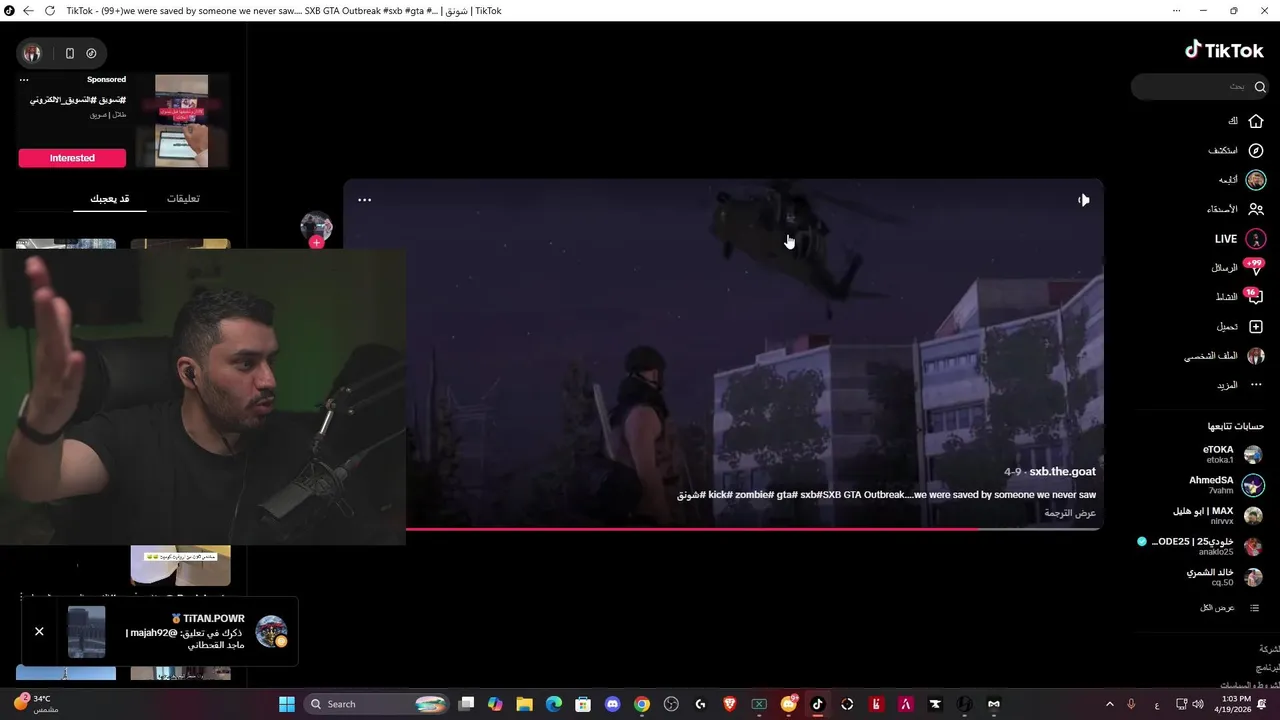Image resolution: width=1280 pixels, height=720 pixels.
Task: Click the Windows taskbar Search box
Action: 376,704
